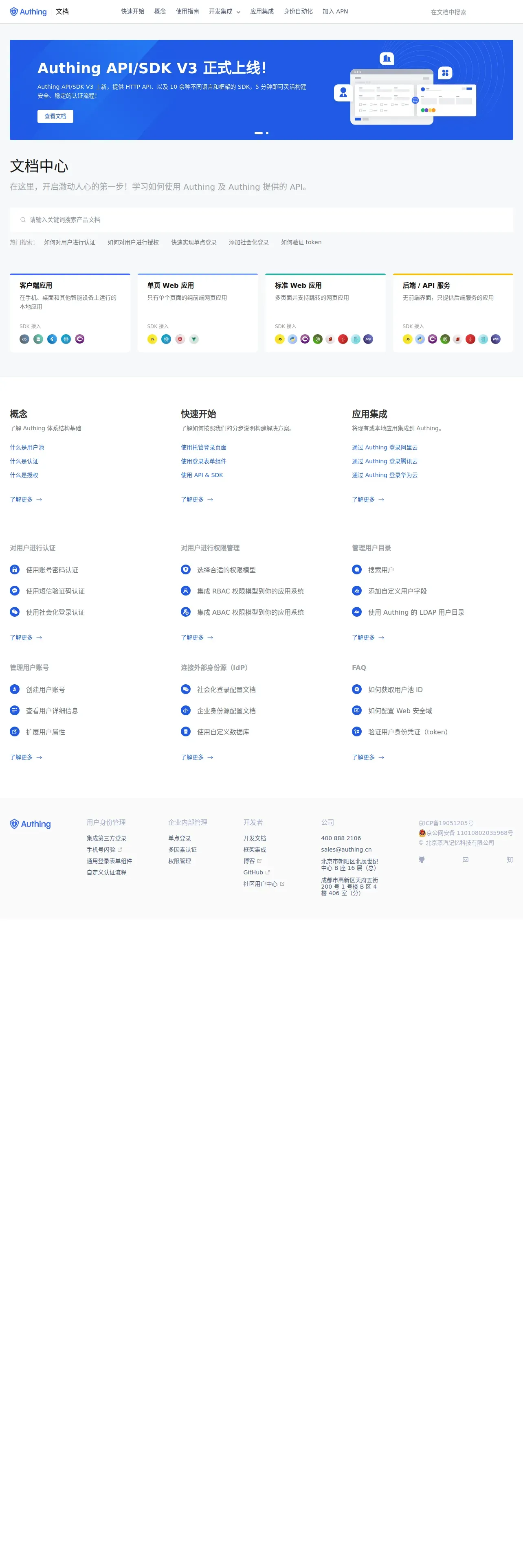Image resolution: width=523 pixels, height=1568 pixels.
Task: Click 京ICP备19051205号 in the footer
Action: [446, 823]
